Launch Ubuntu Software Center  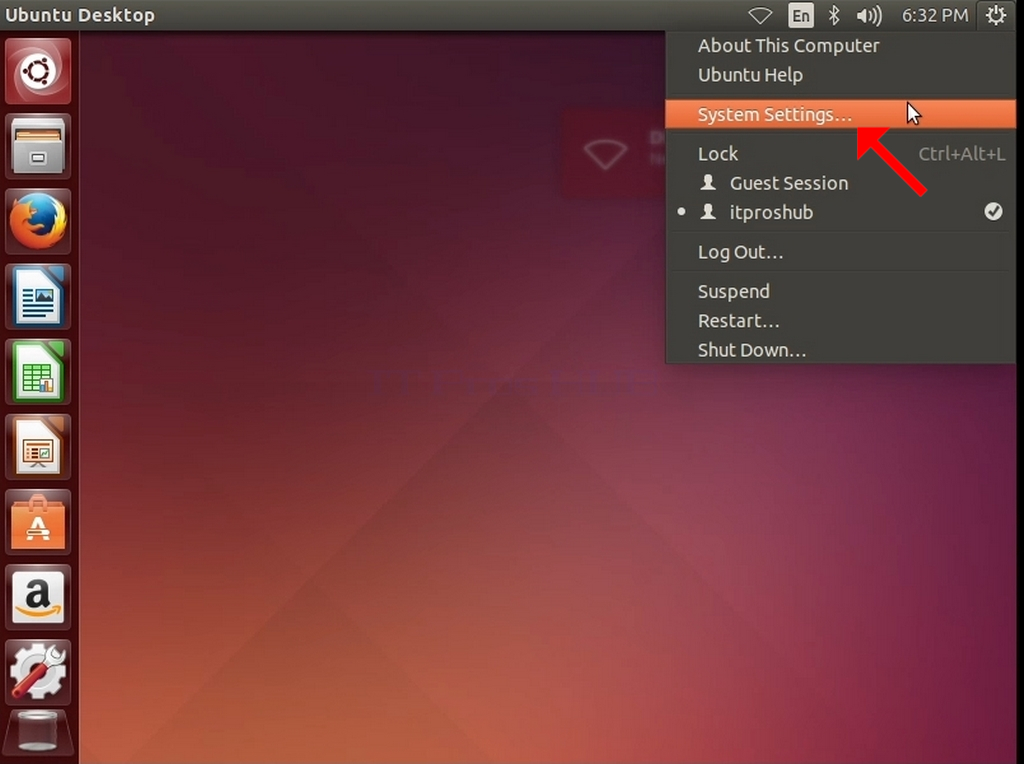pyautogui.click(x=38, y=522)
